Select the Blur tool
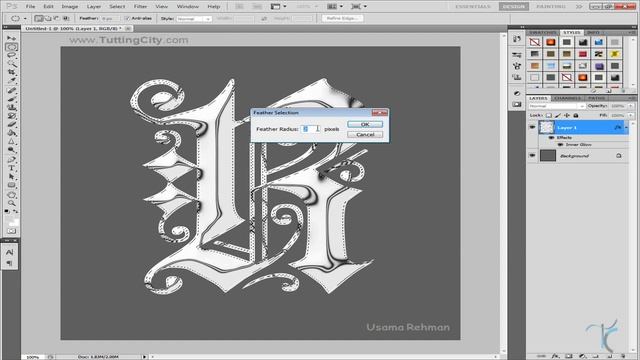 11,142
